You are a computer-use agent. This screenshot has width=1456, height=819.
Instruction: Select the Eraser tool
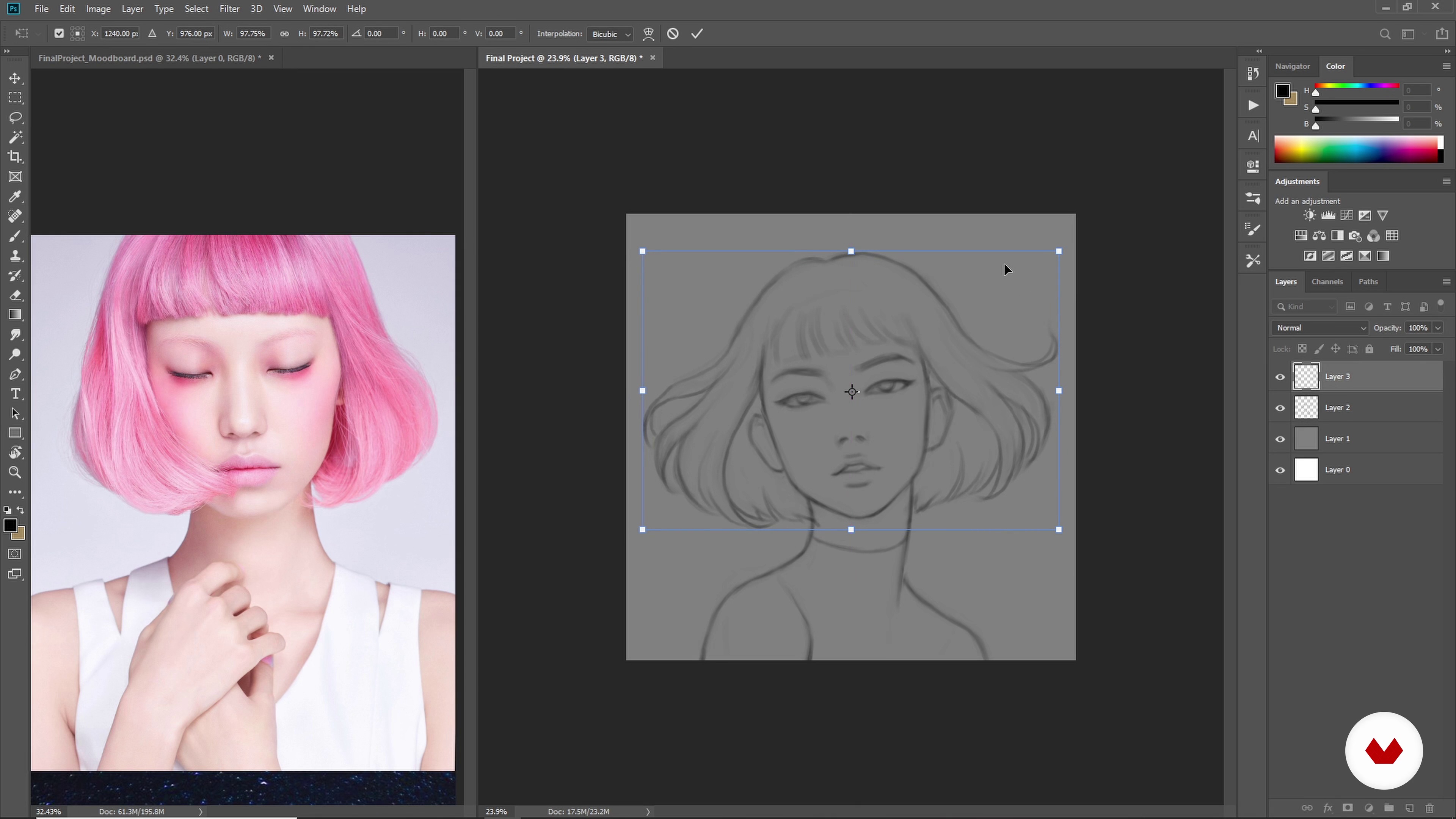[x=15, y=295]
